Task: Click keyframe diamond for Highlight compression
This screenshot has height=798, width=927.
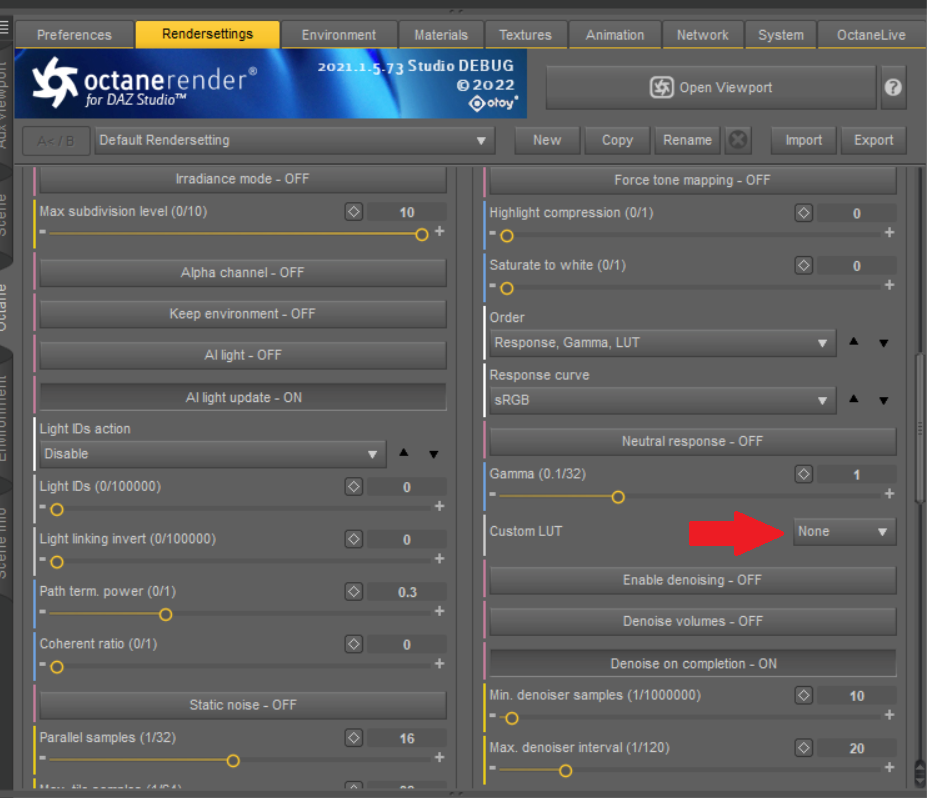Action: [x=803, y=213]
